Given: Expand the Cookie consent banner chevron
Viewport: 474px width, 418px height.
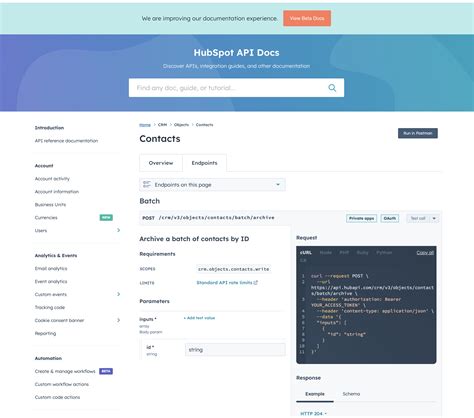Looking at the screenshot, I should [x=118, y=320].
